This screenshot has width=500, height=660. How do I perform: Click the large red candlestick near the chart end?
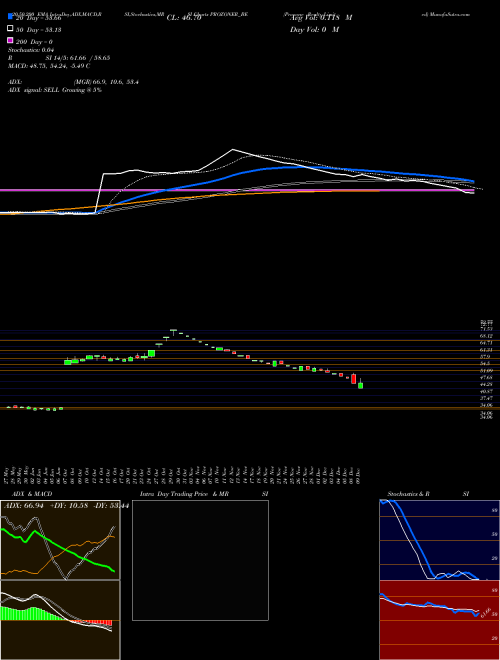354,378
